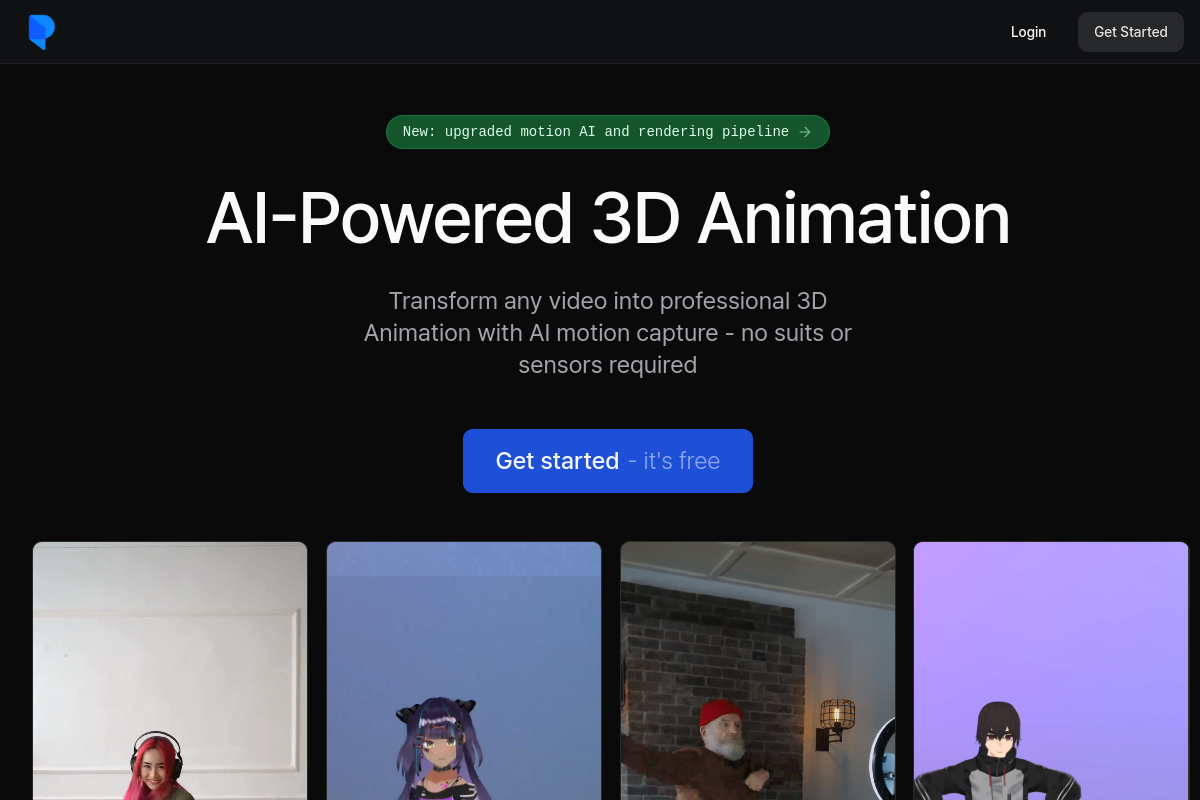Open the dark-haired anime character thumbnail
Screen dimensions: 1200x800
point(1051,671)
